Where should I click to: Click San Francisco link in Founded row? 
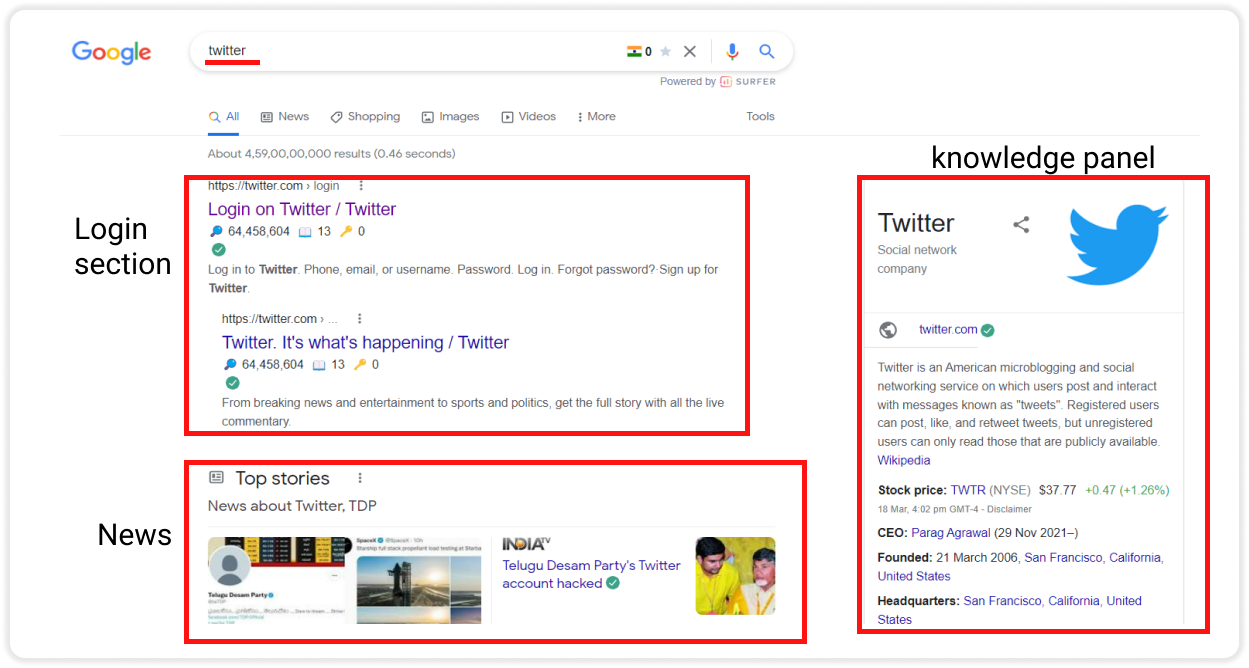1063,558
